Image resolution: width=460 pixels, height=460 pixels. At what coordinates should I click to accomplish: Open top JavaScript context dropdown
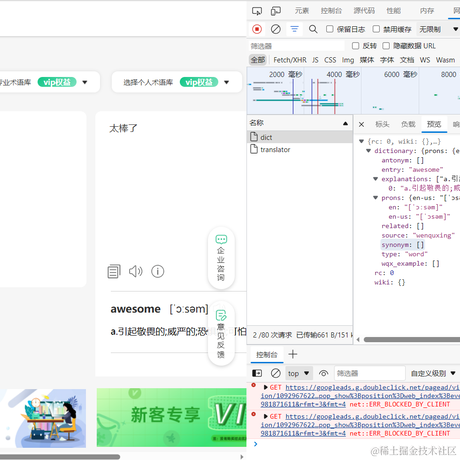point(299,373)
